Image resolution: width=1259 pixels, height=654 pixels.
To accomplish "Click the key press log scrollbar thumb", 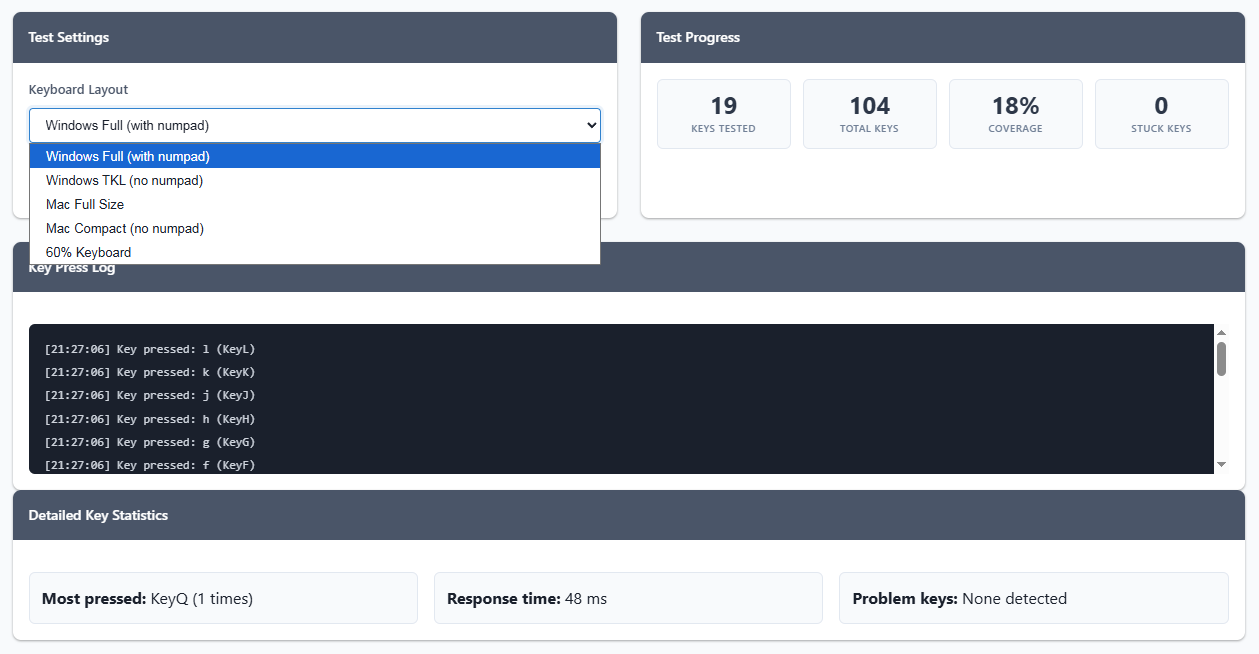I will pyautogui.click(x=1221, y=358).
